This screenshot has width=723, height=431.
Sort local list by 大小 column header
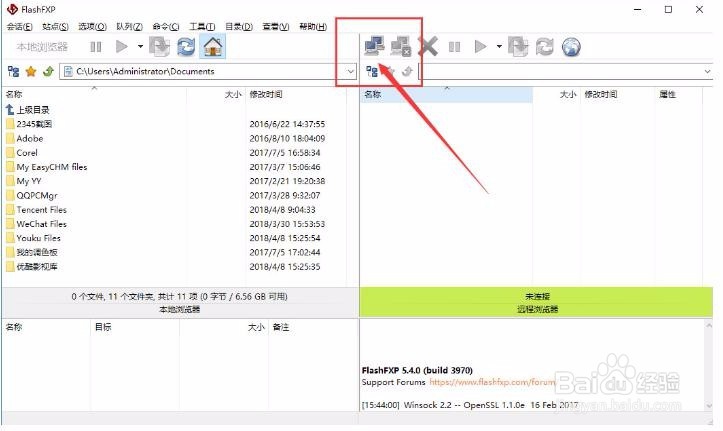point(216,94)
